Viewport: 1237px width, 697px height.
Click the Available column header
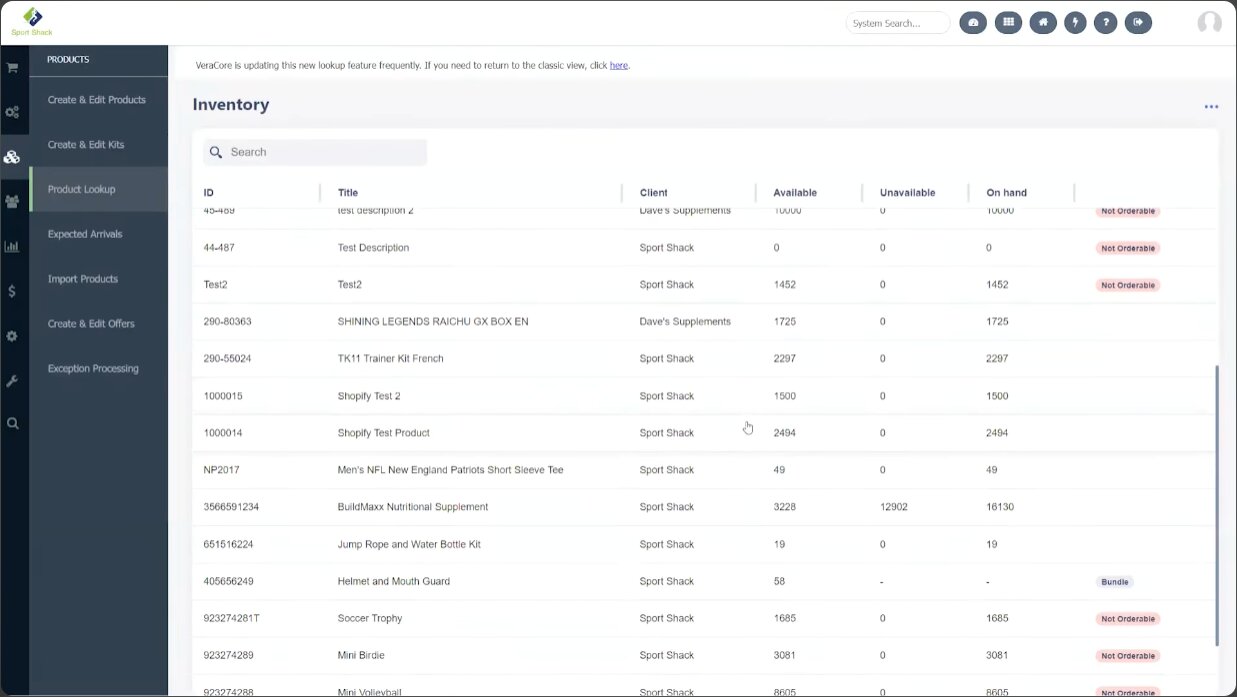coord(795,193)
